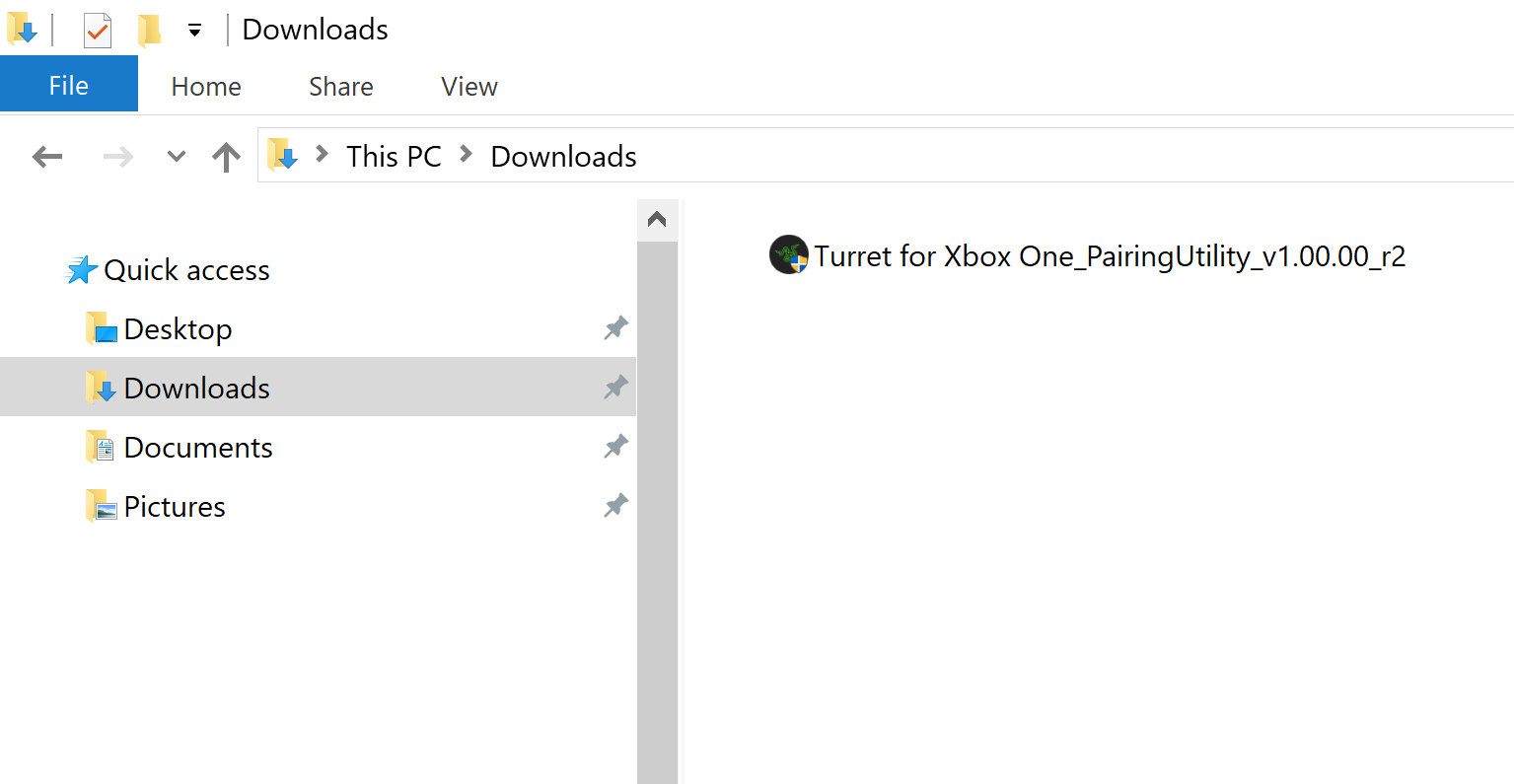Switch to the View tab
This screenshot has height=784, width=1514.
tap(469, 86)
